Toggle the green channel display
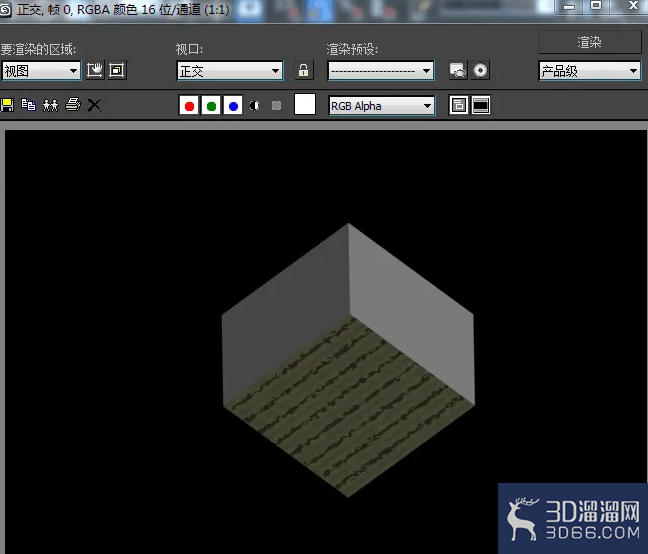Viewport: 648px width, 554px height. pos(211,106)
